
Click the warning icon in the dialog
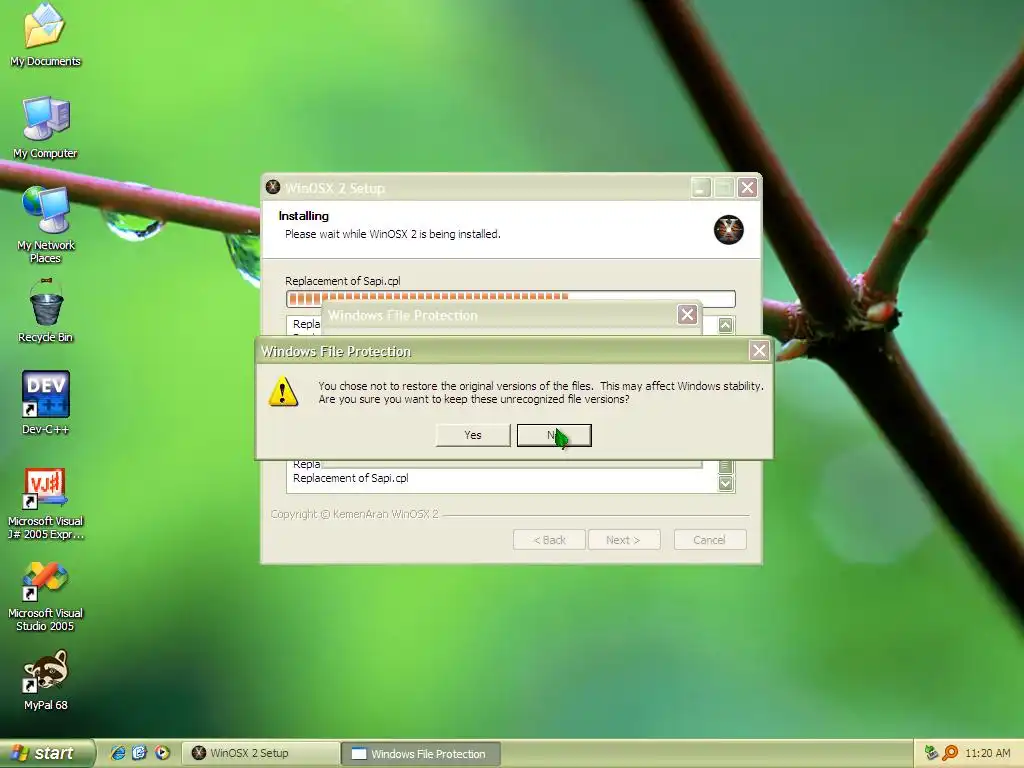tap(283, 392)
